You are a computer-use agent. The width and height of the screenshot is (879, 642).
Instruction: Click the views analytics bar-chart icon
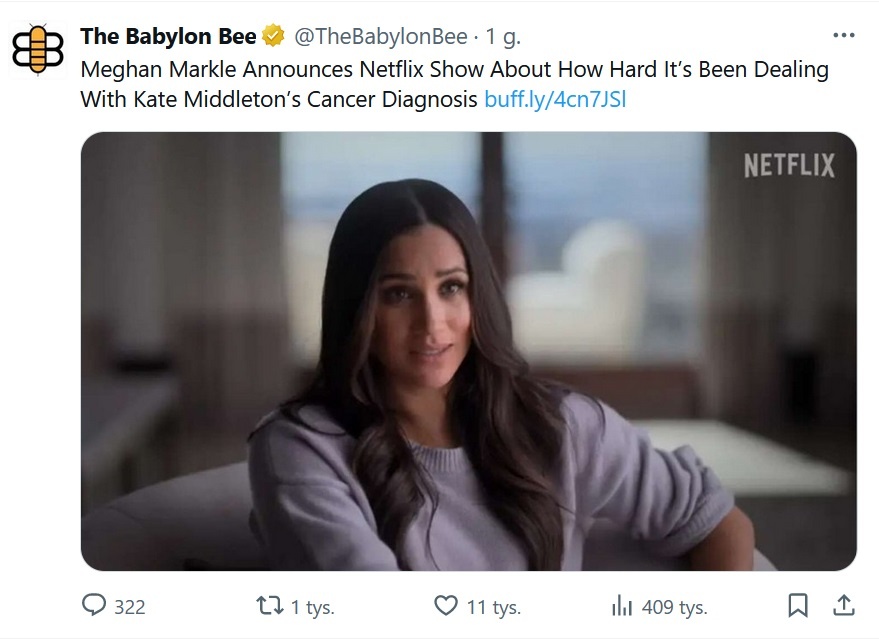pos(622,605)
